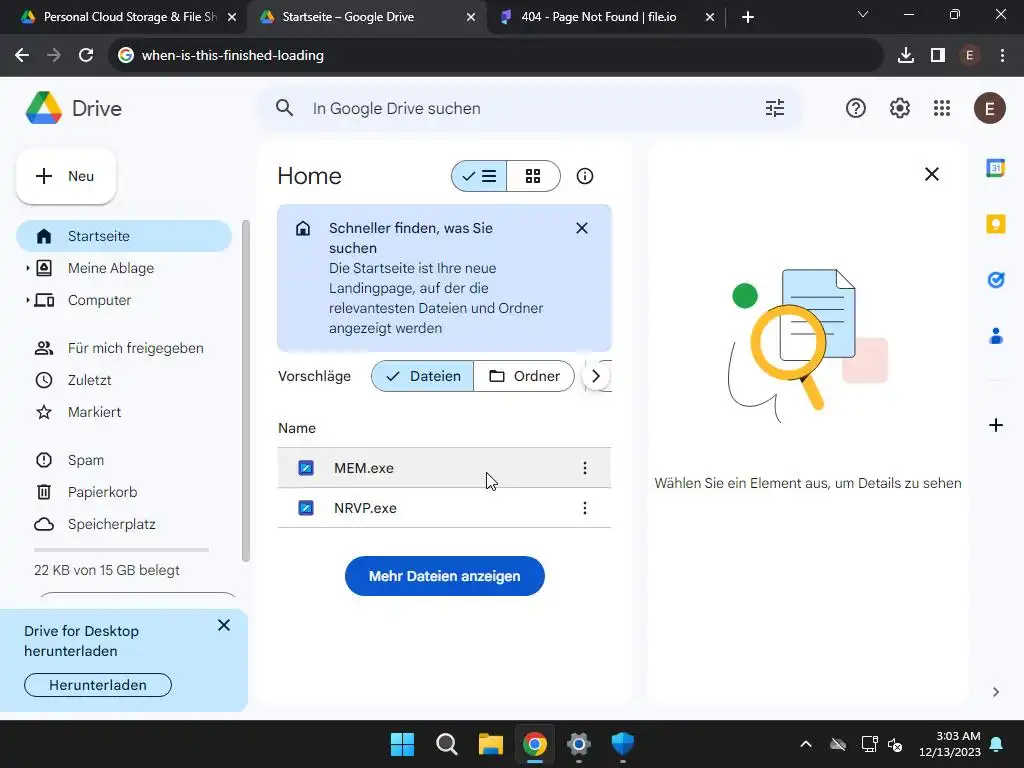Click the Google Drive logo

pyautogui.click(x=44, y=108)
